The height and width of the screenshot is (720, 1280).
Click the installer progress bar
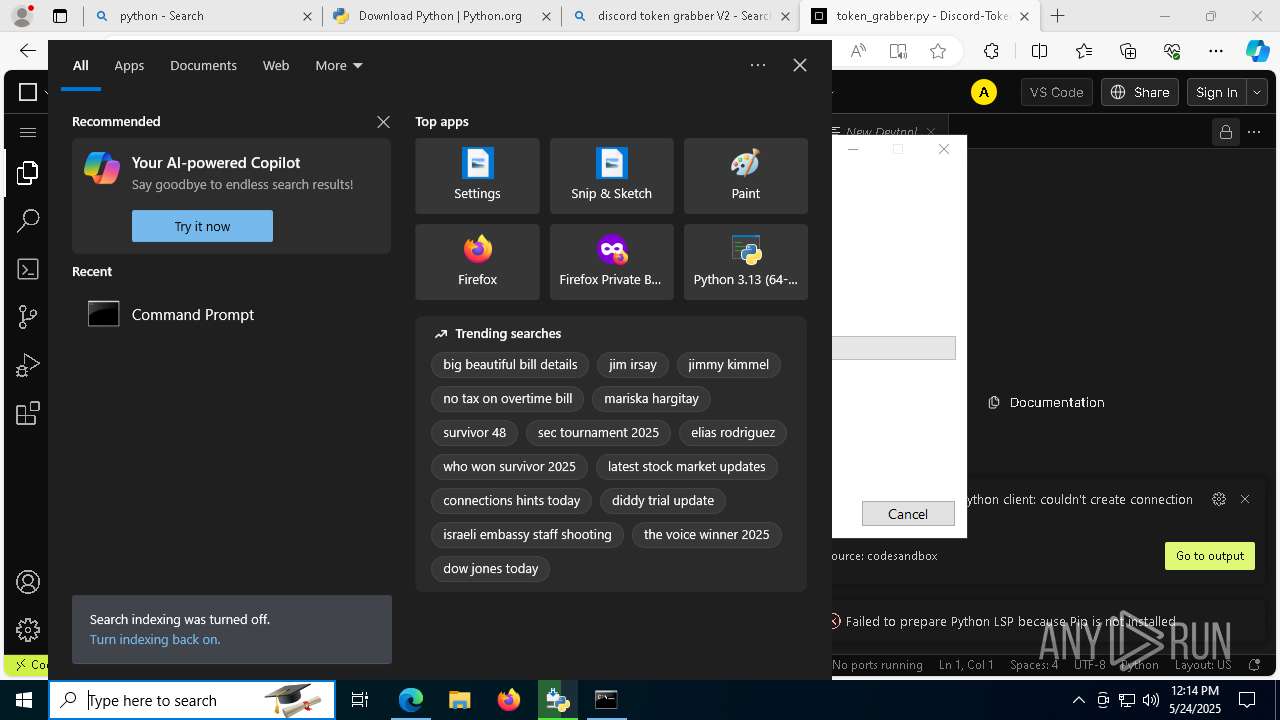[894, 348]
